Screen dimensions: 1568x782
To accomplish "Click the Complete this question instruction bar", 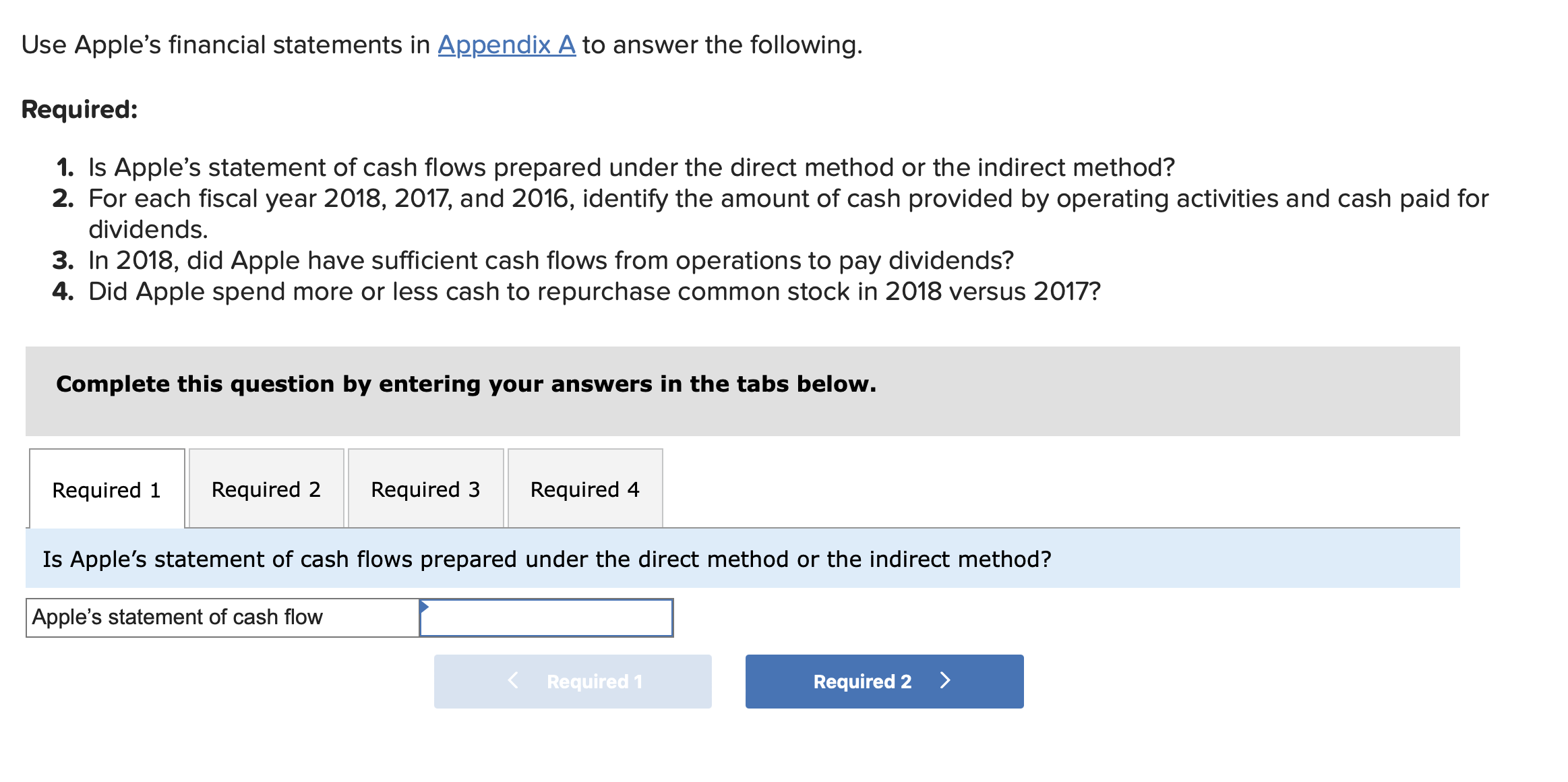I will [466, 384].
